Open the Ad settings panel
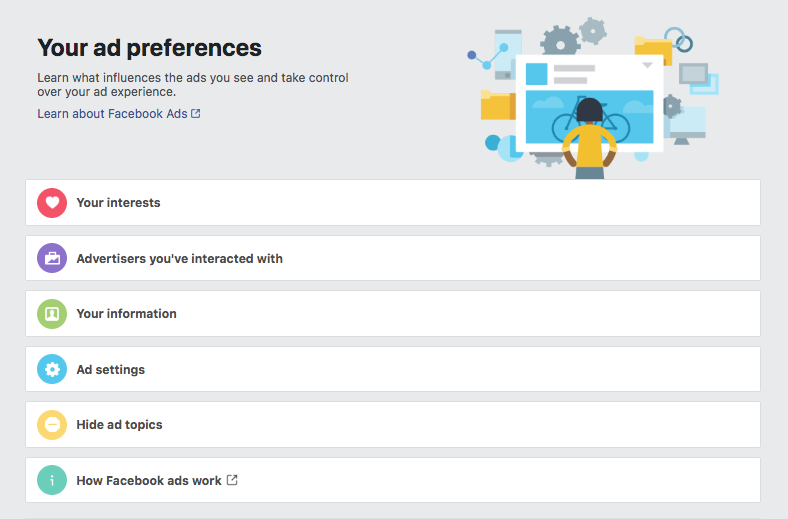This screenshot has width=788, height=519. [x=392, y=369]
